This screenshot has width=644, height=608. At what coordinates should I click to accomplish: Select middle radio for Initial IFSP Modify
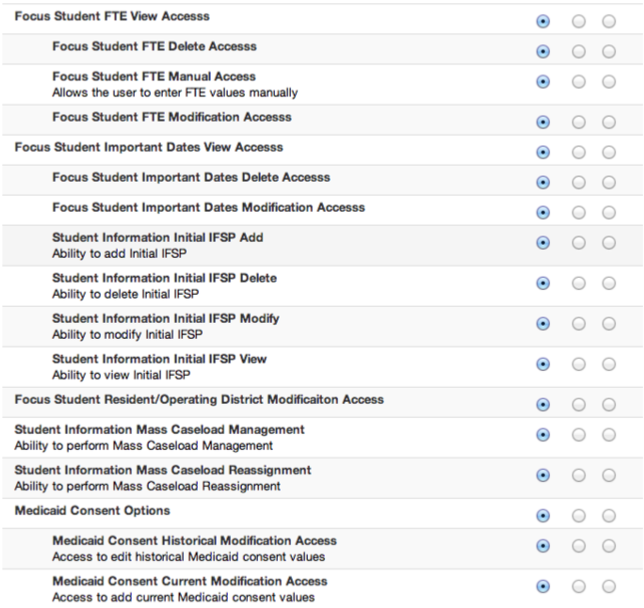coord(579,324)
